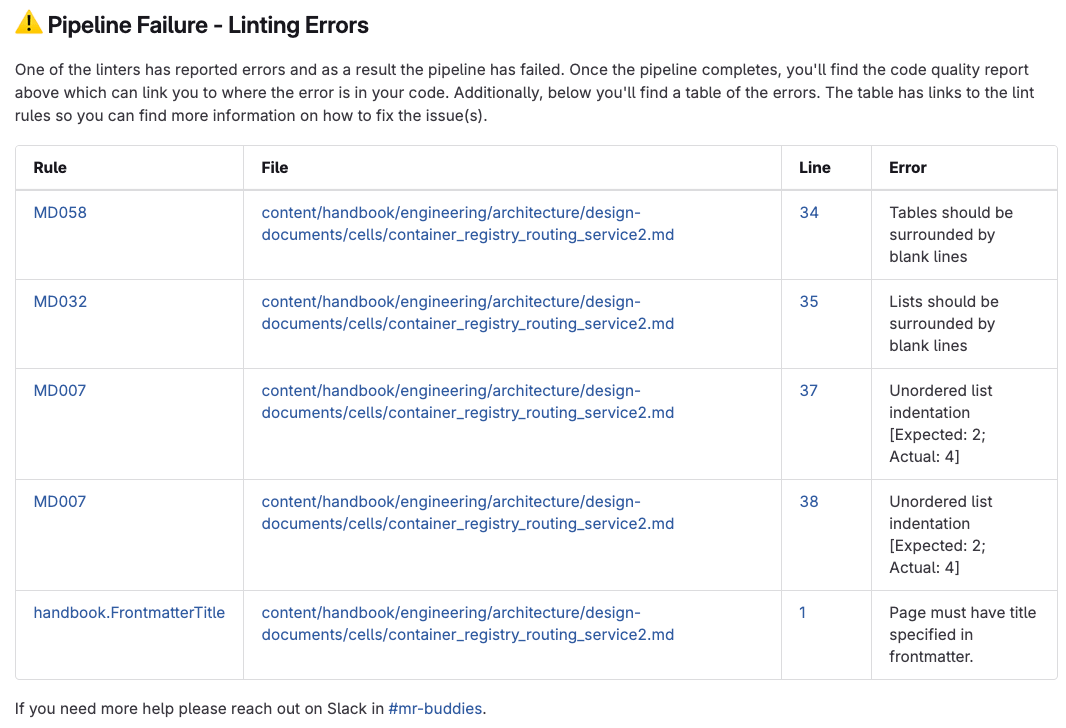Open the handbook.FrontmatterTitle rule link

[129, 612]
